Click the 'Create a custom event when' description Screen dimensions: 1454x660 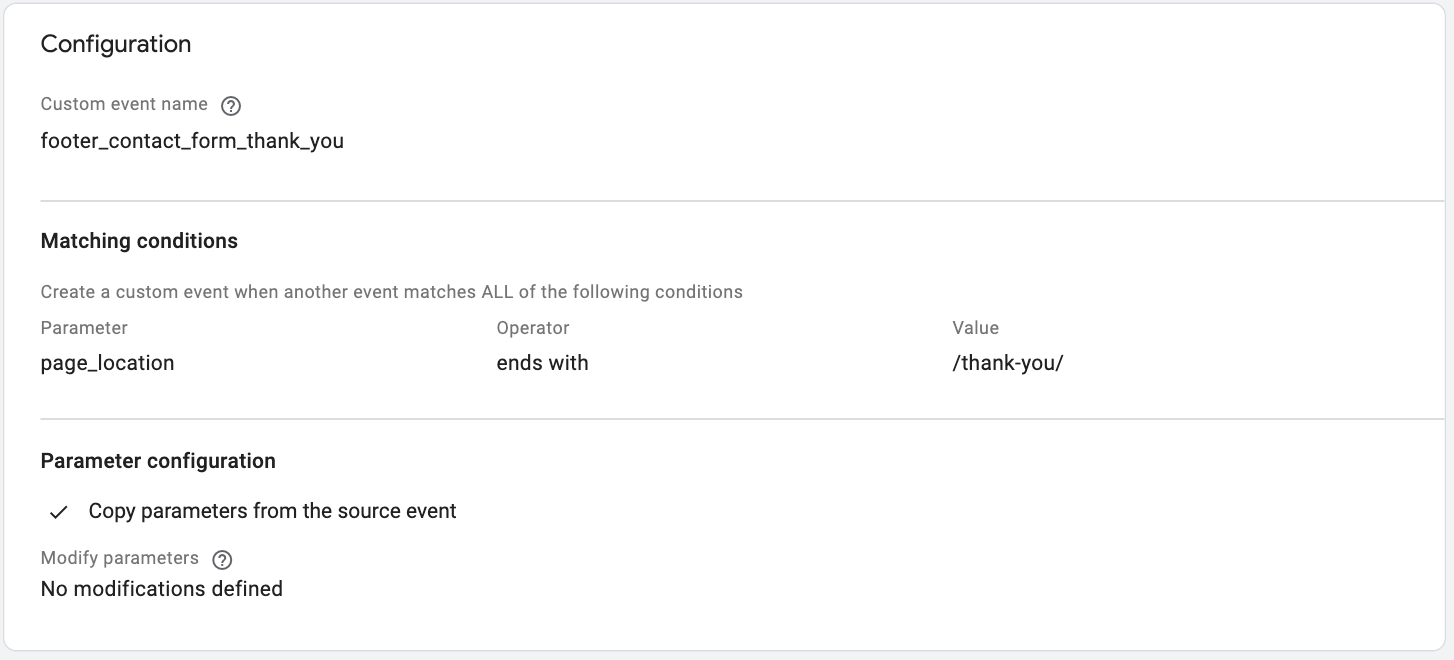tap(392, 292)
